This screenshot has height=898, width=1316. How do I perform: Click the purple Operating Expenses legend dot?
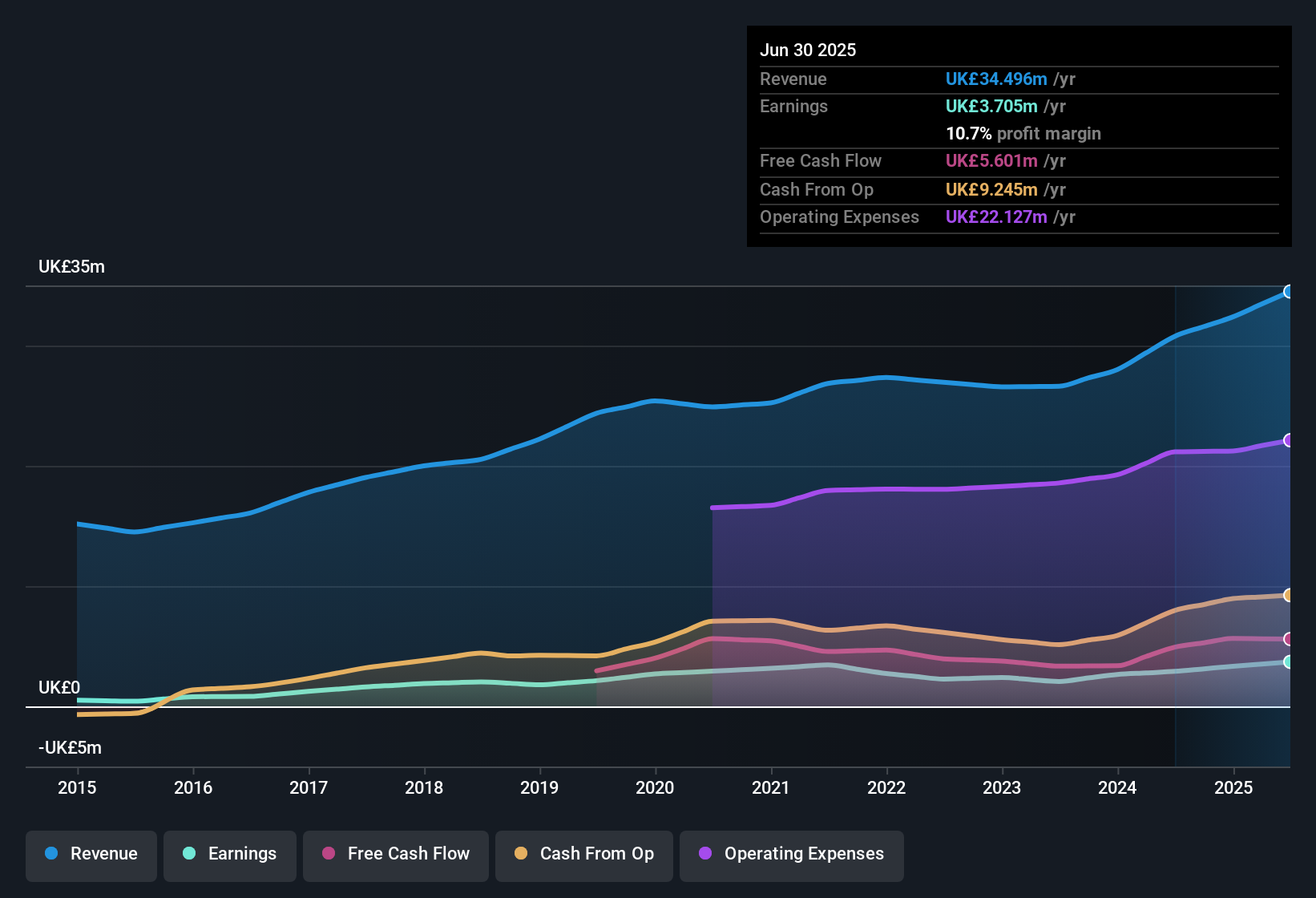pyautogui.click(x=704, y=854)
